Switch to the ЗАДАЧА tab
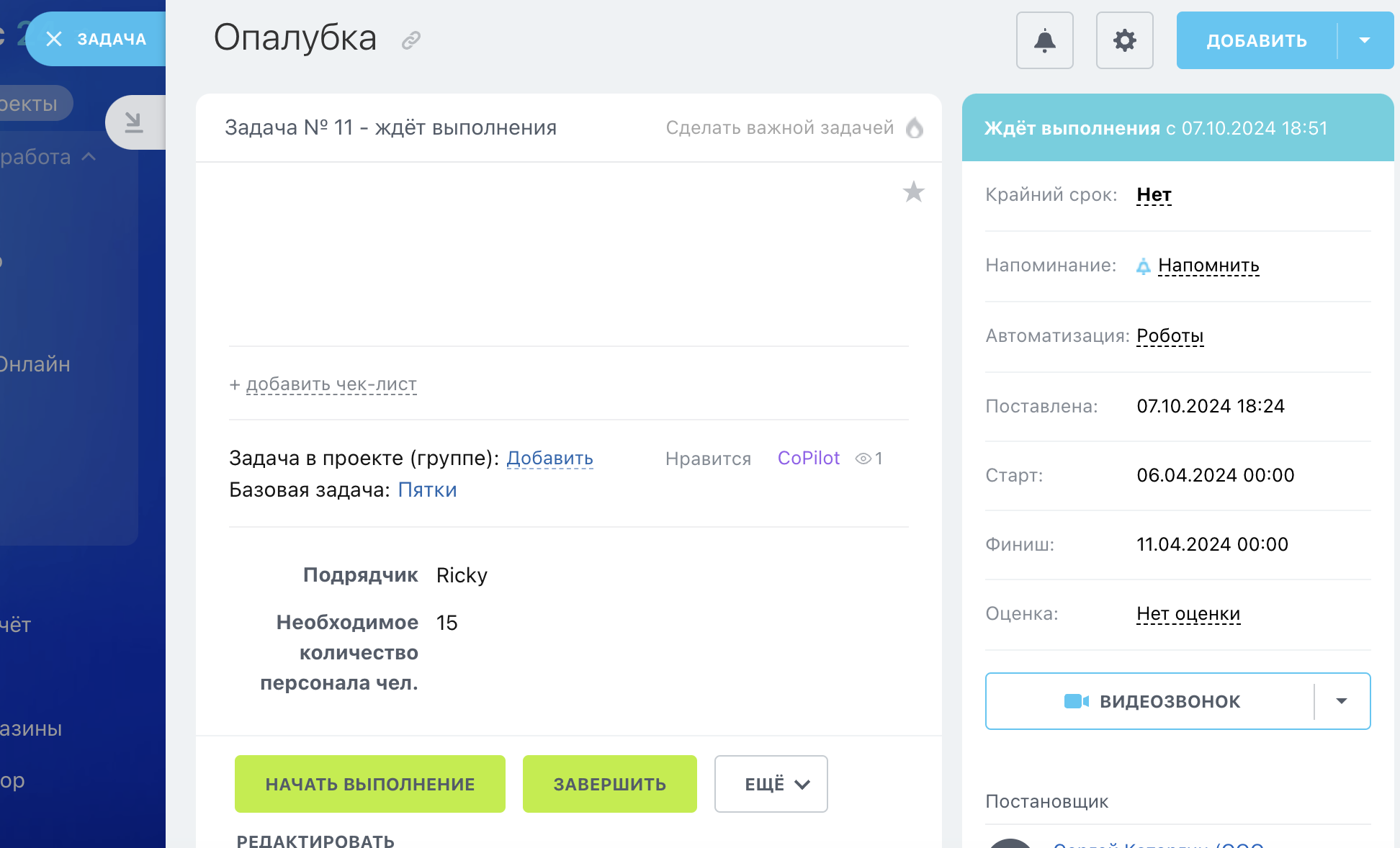 pos(112,39)
